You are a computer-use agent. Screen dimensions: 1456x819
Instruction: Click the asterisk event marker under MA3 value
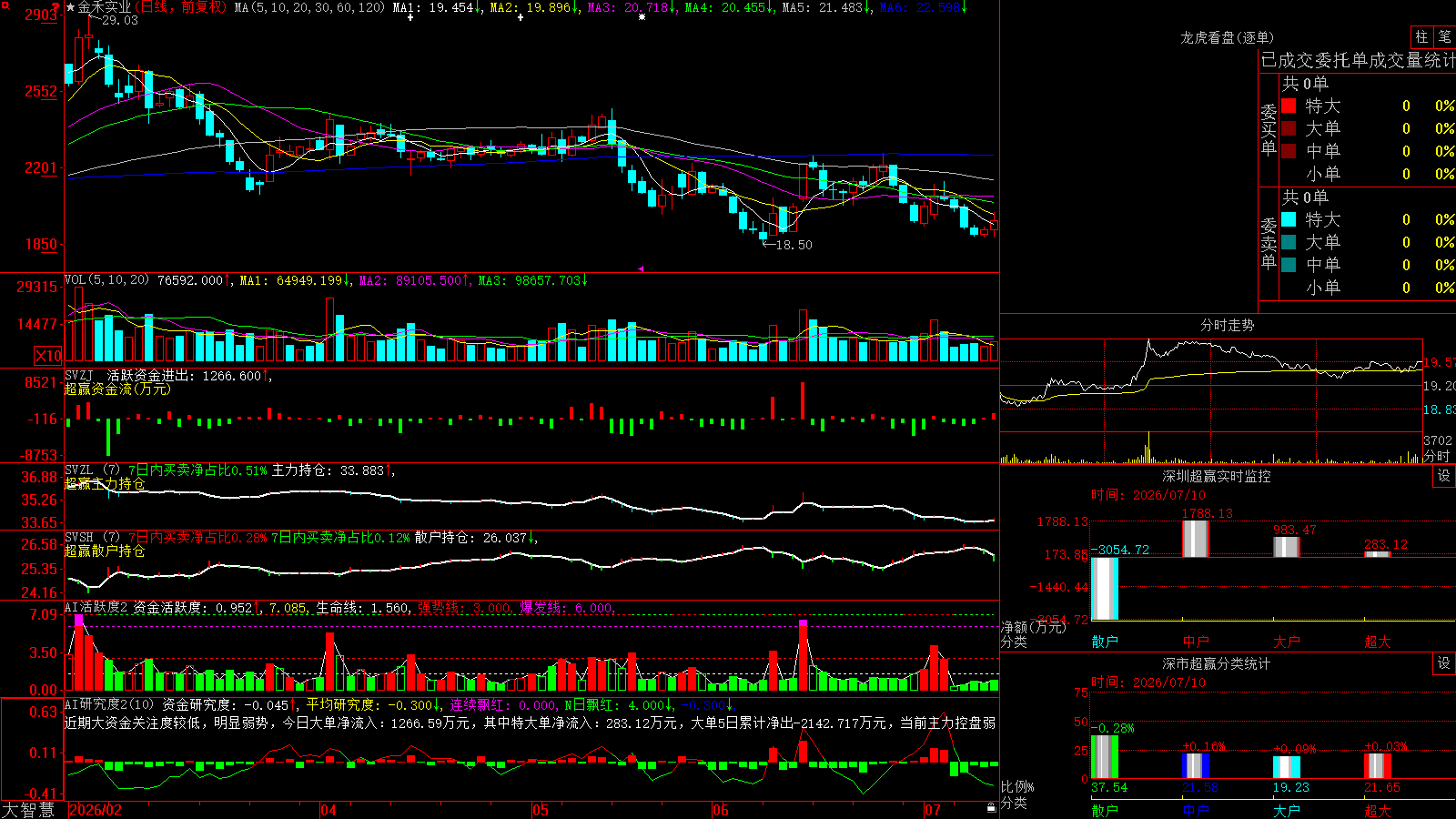[x=642, y=17]
